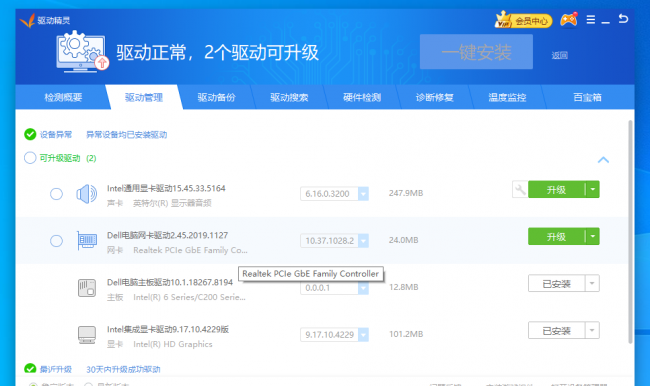Click 已安装 button for Intel集成显卡驱动
This screenshot has height=386, width=650.
pyautogui.click(x=556, y=330)
